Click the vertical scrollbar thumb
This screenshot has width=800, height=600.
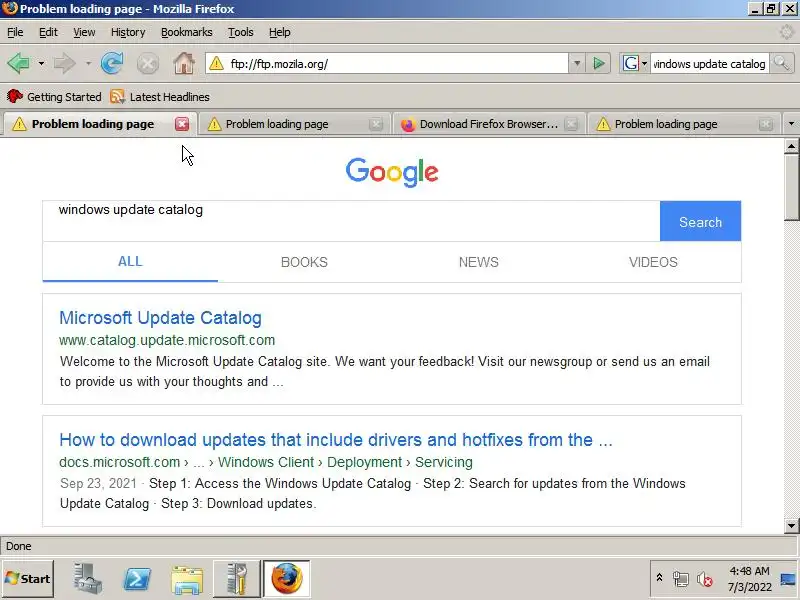(791, 187)
